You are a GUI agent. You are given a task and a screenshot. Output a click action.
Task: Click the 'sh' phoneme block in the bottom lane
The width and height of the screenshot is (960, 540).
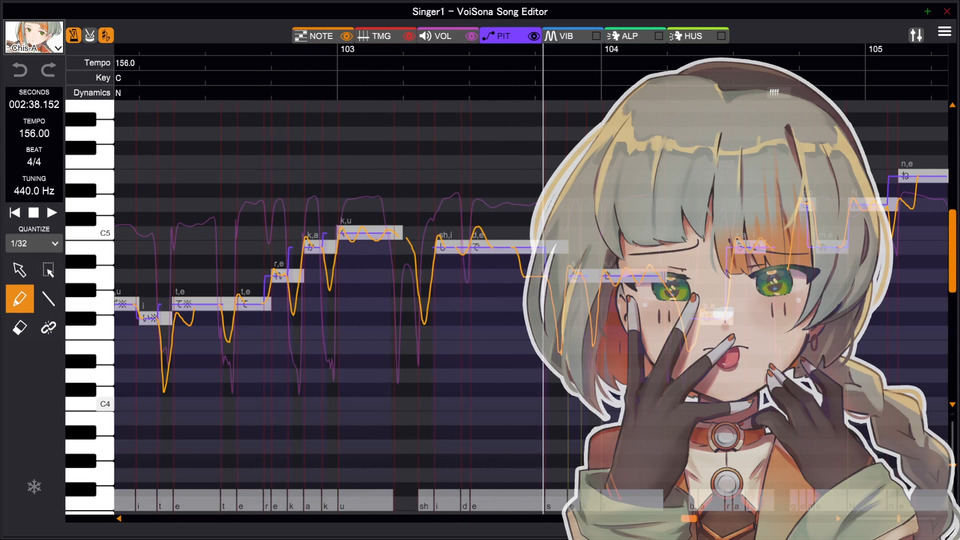pos(426,500)
